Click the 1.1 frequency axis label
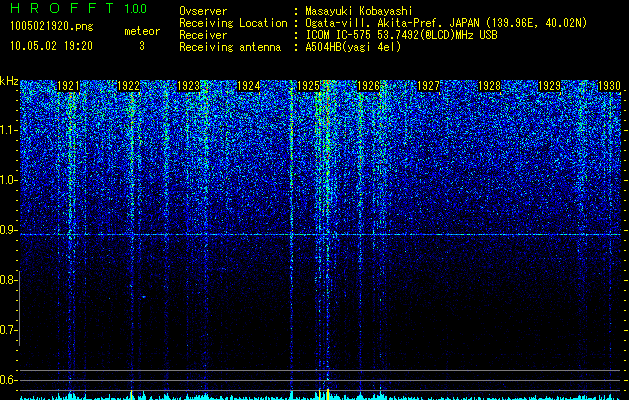629x400 pixels. tap(9, 130)
